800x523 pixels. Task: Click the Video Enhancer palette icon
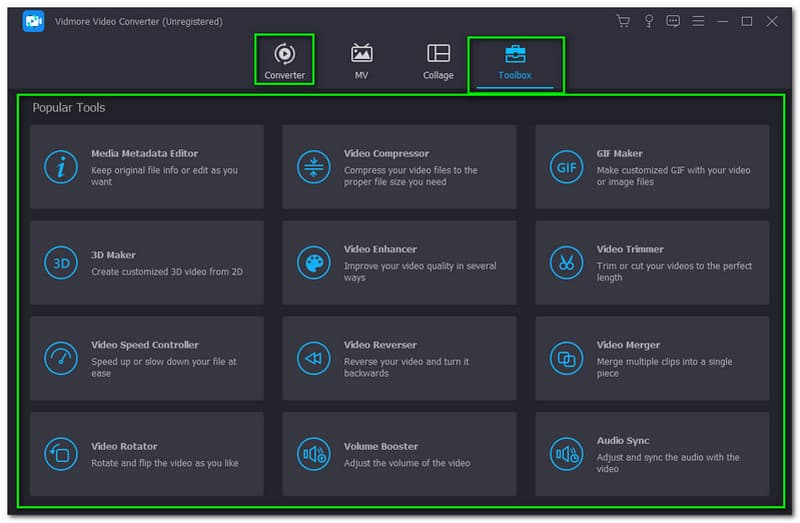coord(313,263)
